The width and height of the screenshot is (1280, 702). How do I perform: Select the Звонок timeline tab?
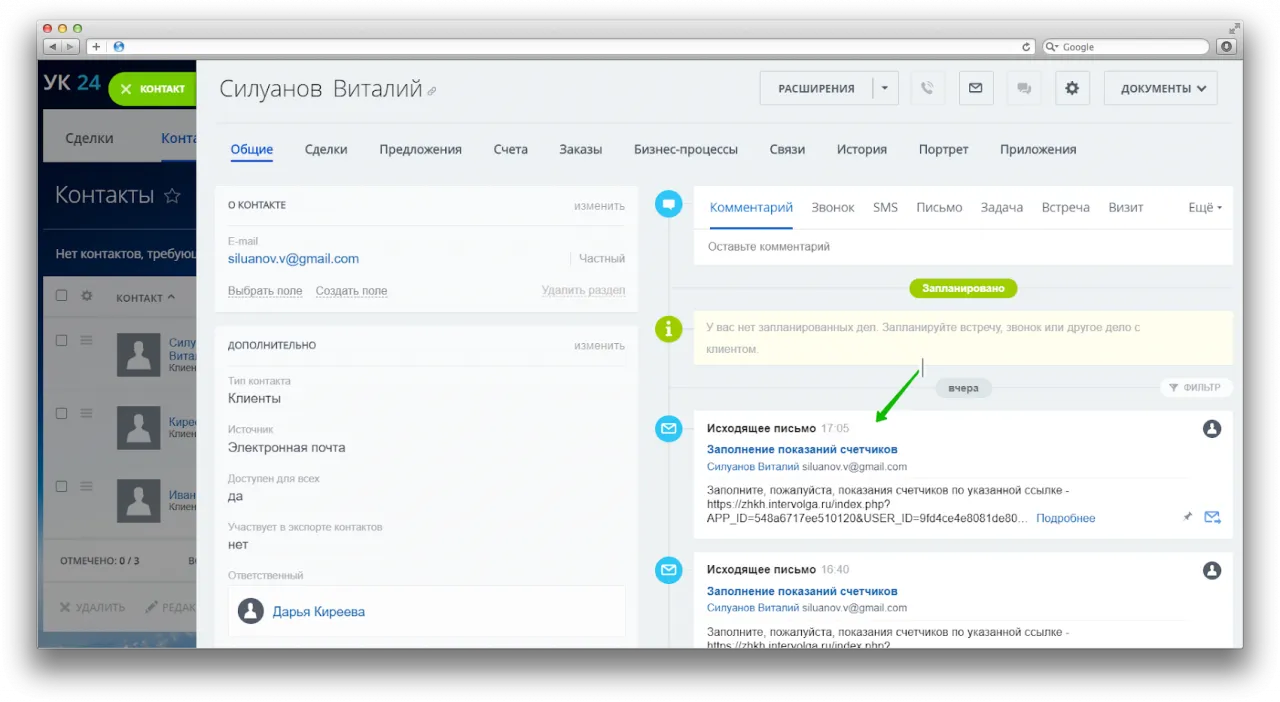832,207
